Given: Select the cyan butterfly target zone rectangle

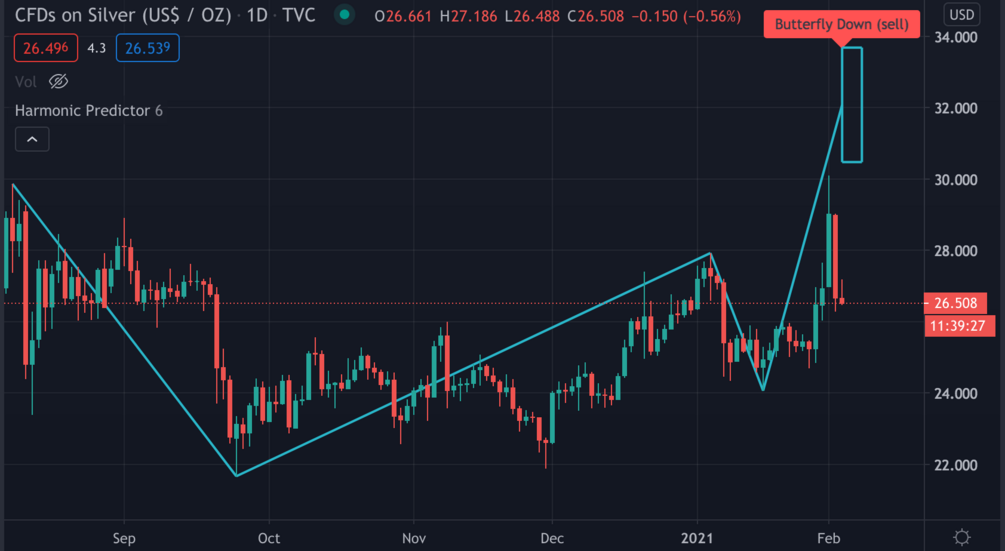Looking at the screenshot, I should (x=852, y=105).
